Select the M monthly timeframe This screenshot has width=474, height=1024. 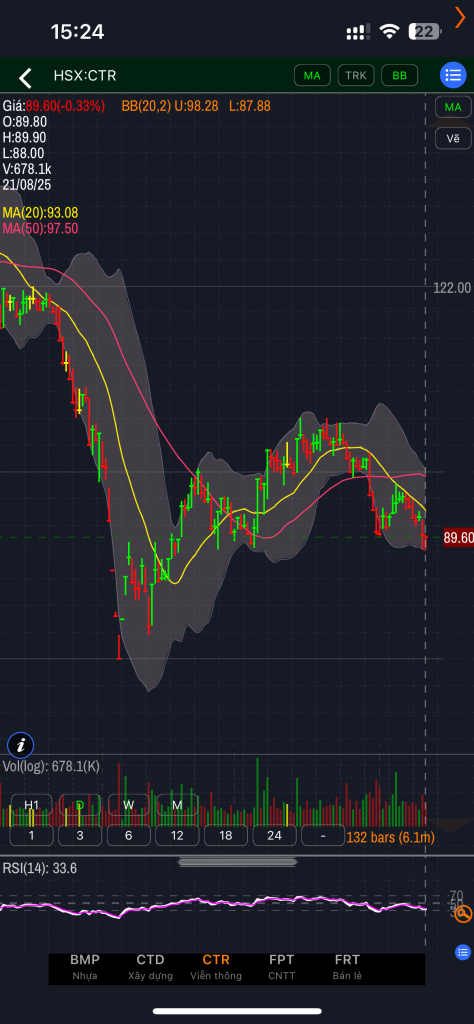(x=177, y=805)
